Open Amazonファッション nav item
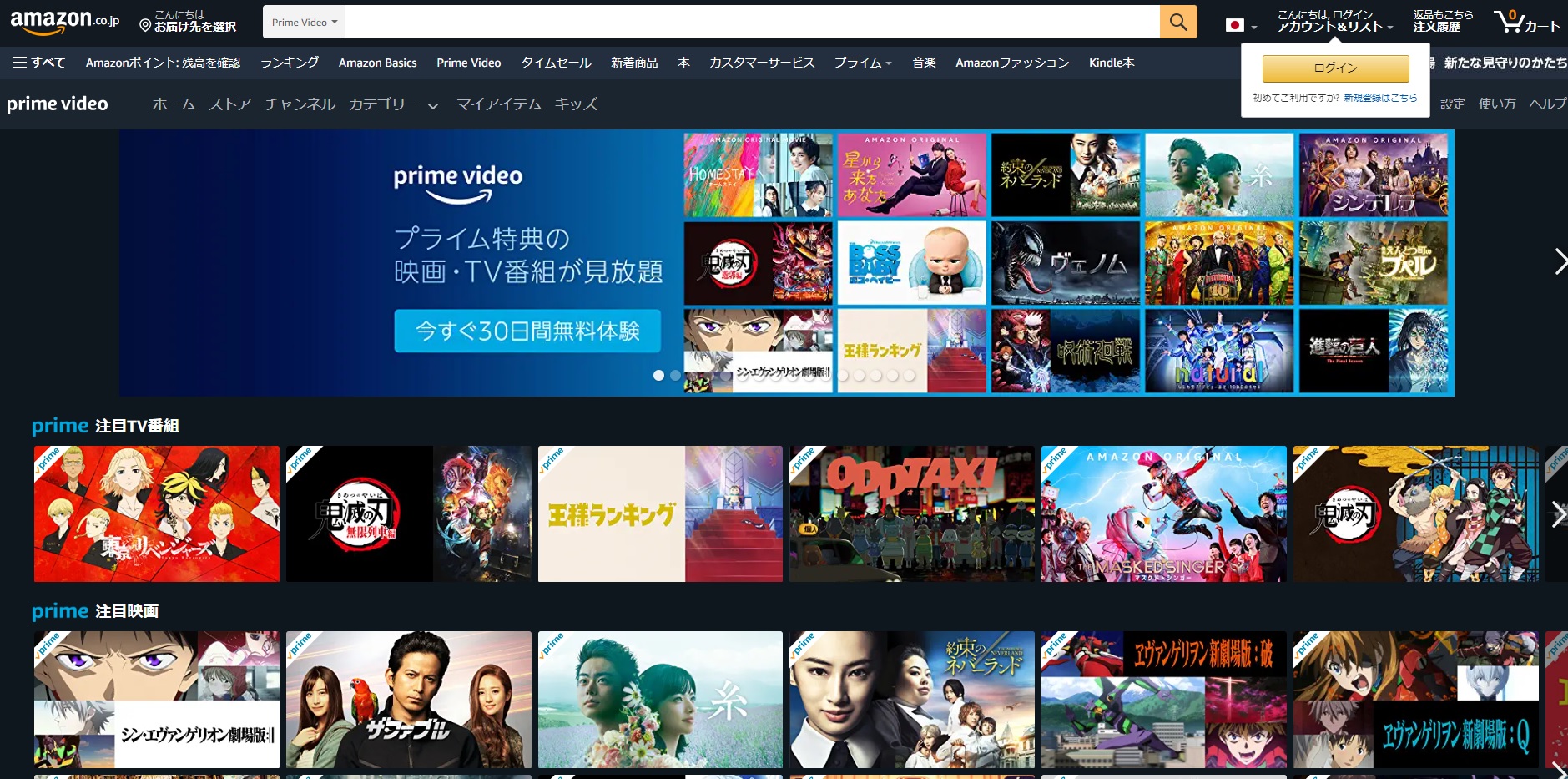Image resolution: width=1568 pixels, height=779 pixels. [x=1012, y=63]
